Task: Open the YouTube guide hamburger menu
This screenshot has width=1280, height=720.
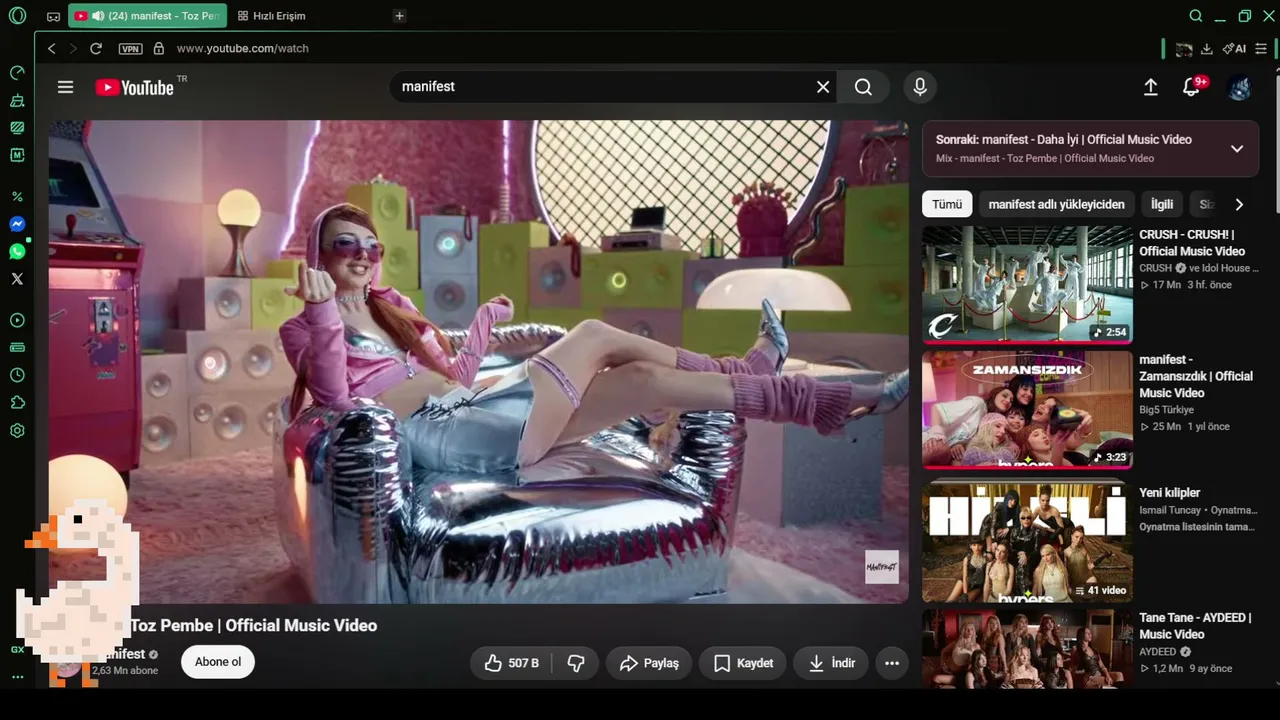Action: 66,87
